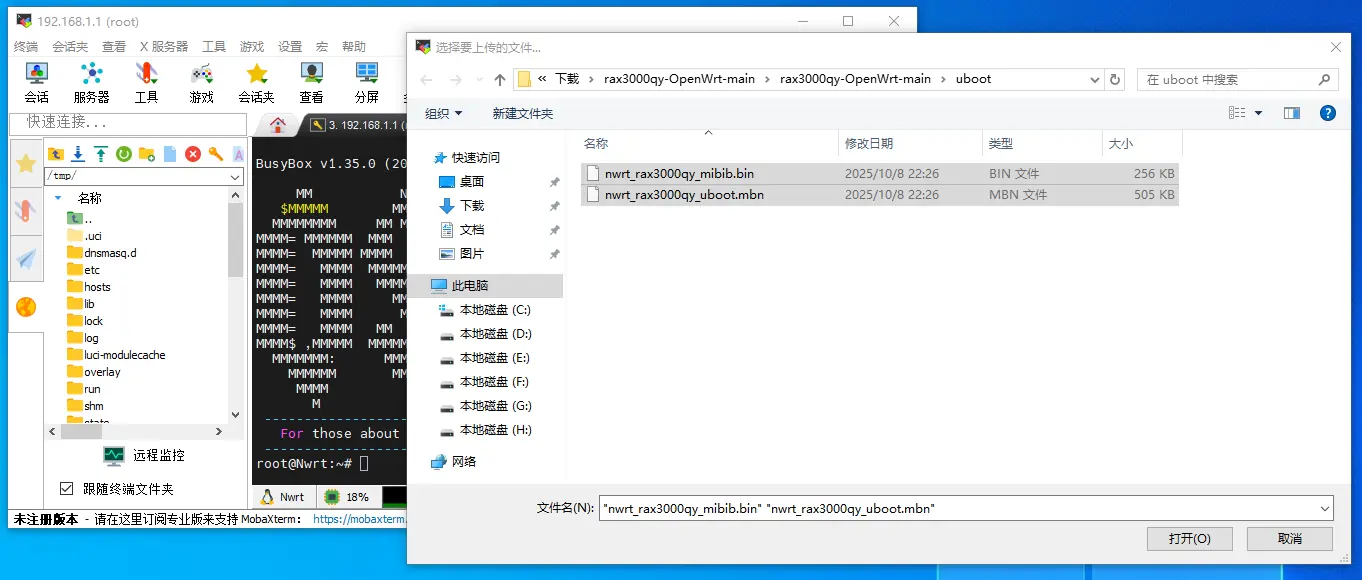Click the 打开(O) button
Viewport: 1362px width, 580px height.
[x=1189, y=538]
